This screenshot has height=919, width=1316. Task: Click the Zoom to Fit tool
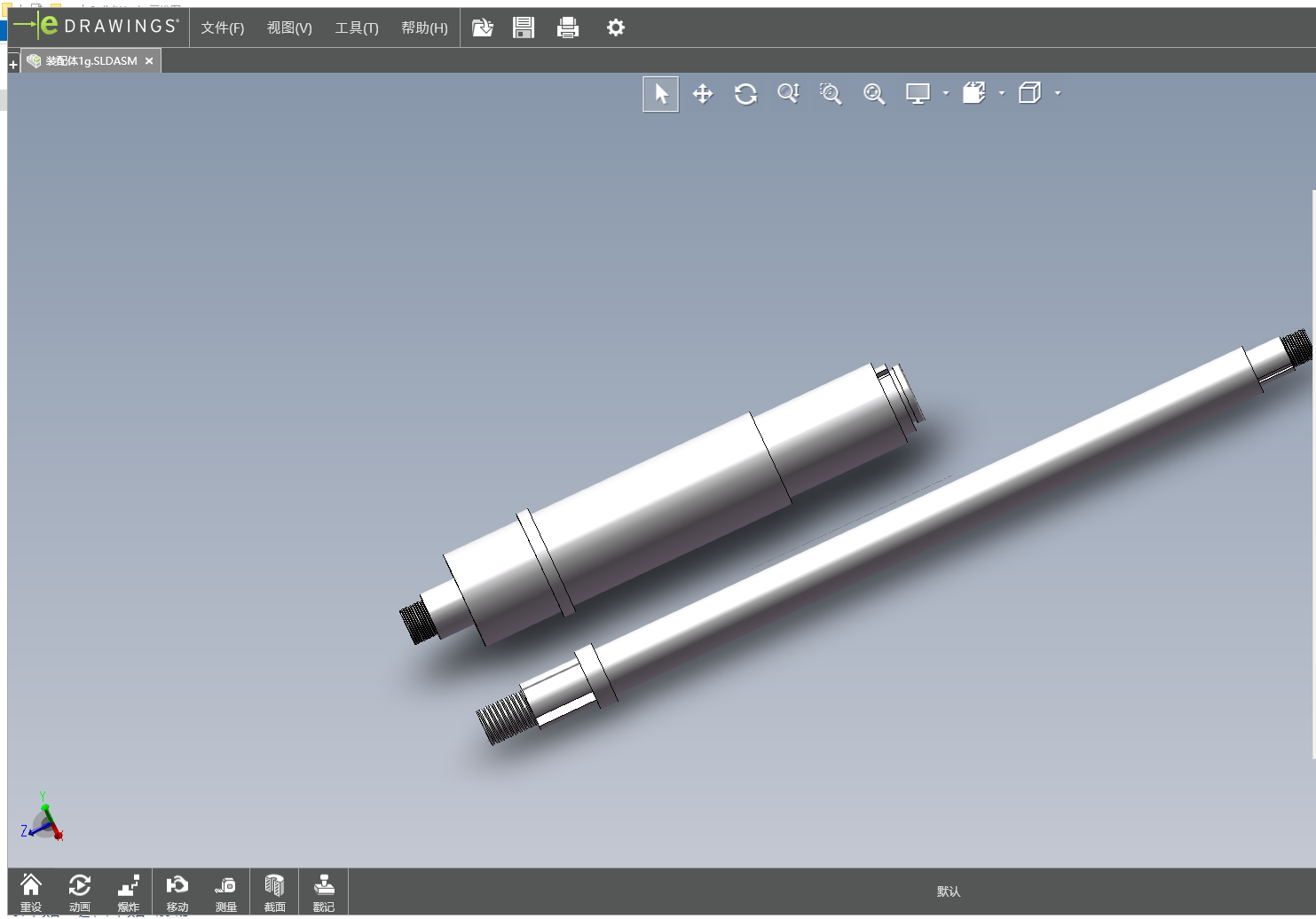click(x=874, y=94)
